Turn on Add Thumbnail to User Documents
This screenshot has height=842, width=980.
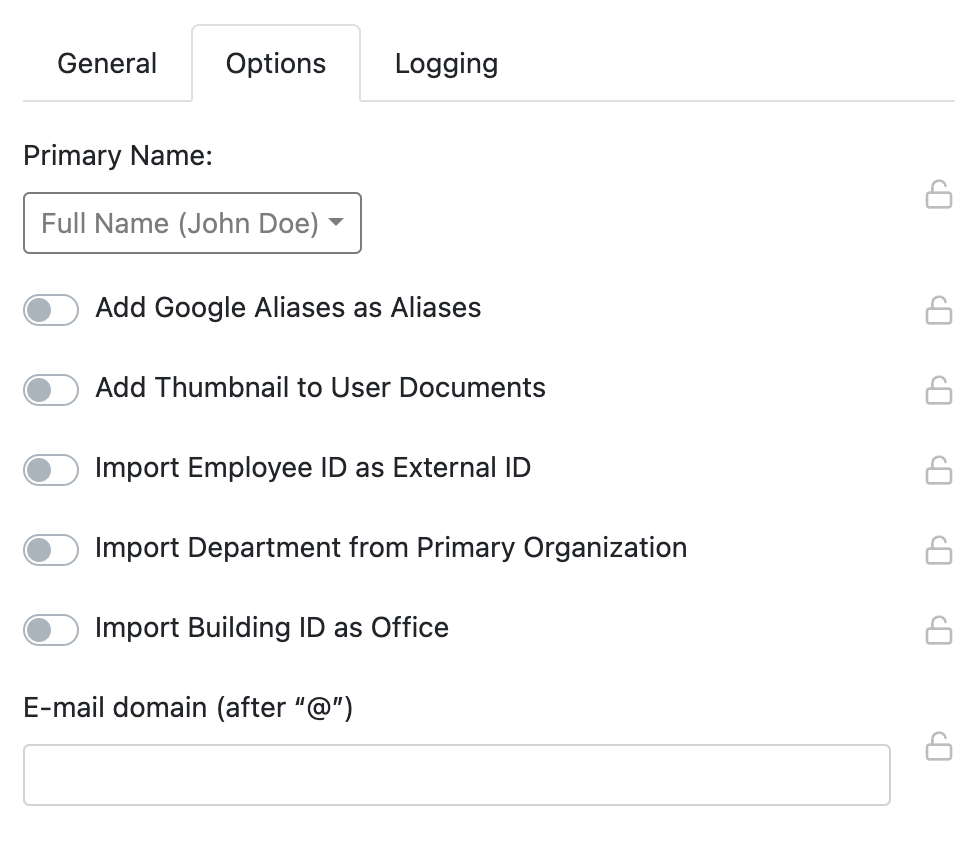click(x=51, y=390)
